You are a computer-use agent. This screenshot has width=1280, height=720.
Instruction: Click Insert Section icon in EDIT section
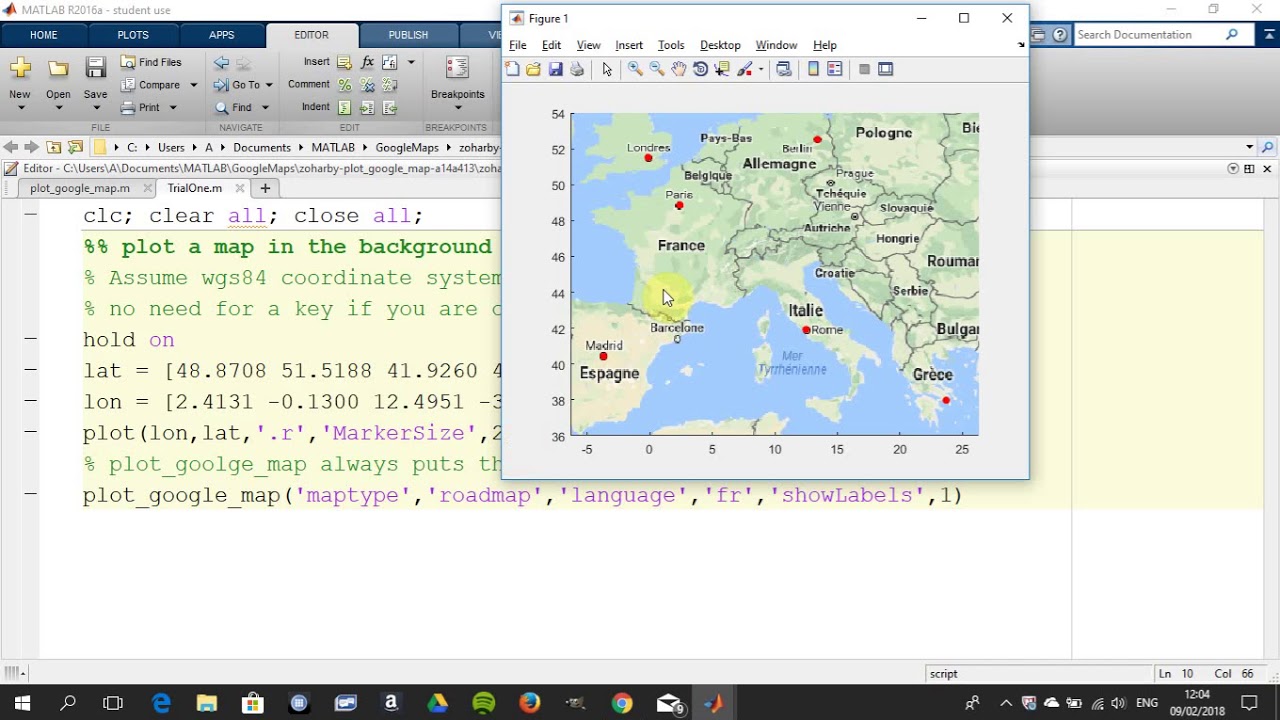click(345, 62)
